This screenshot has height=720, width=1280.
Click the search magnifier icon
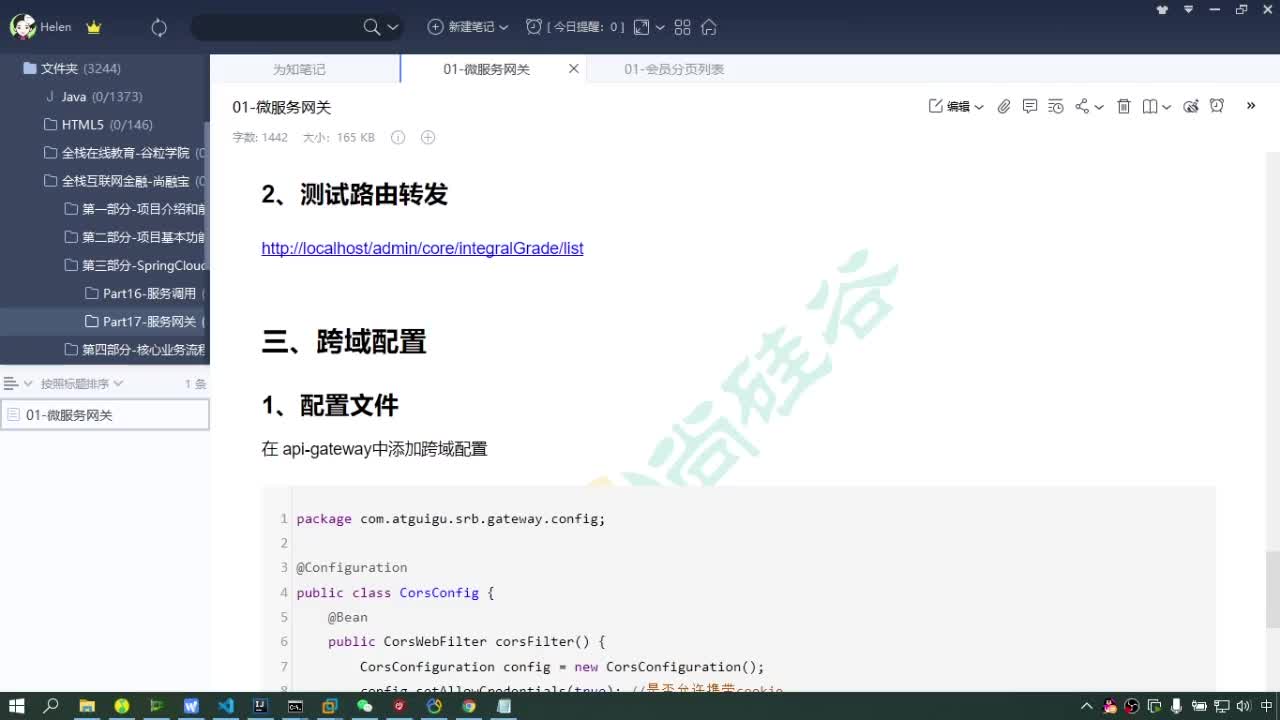coord(372,28)
